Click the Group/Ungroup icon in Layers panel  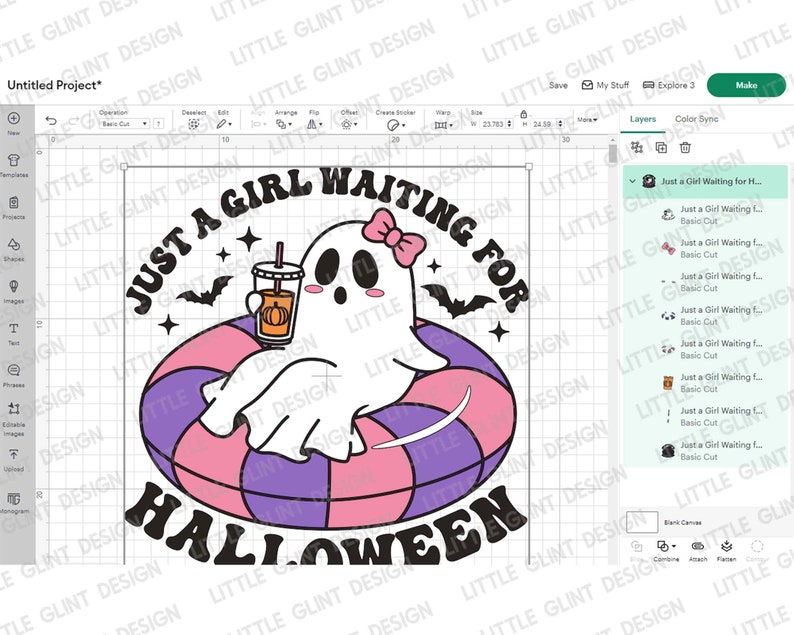point(637,147)
